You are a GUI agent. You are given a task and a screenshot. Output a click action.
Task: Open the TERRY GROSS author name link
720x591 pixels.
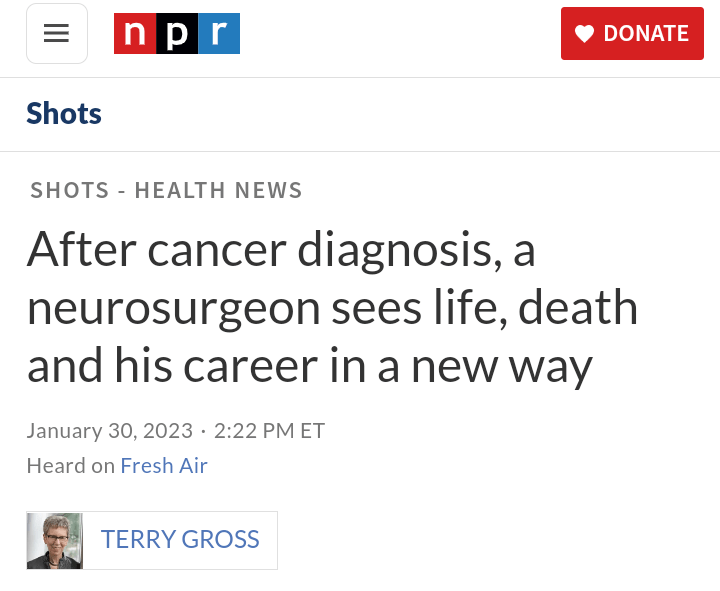pos(180,540)
